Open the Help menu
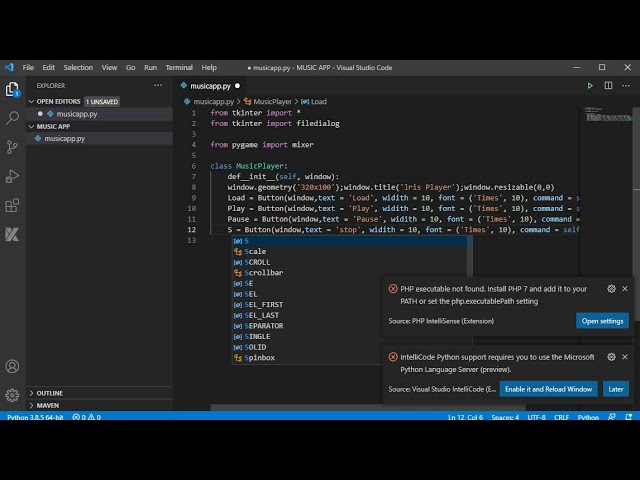This screenshot has height=480, width=640. point(209,67)
